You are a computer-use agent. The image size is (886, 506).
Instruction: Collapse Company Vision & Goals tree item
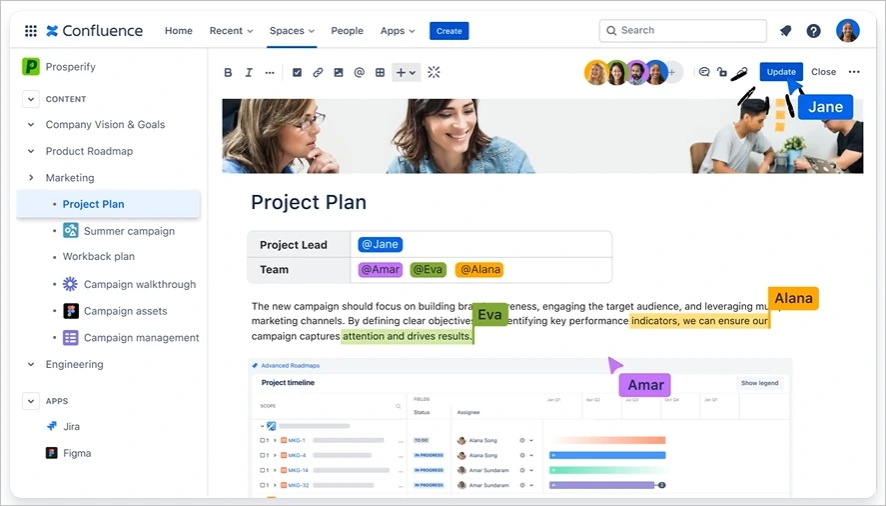(31, 124)
